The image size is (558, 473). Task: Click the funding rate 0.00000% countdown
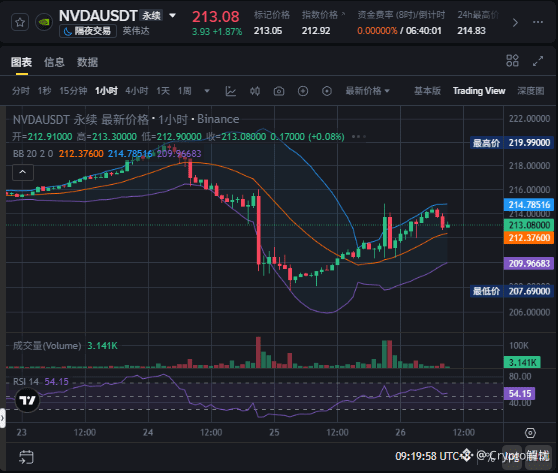399,31
